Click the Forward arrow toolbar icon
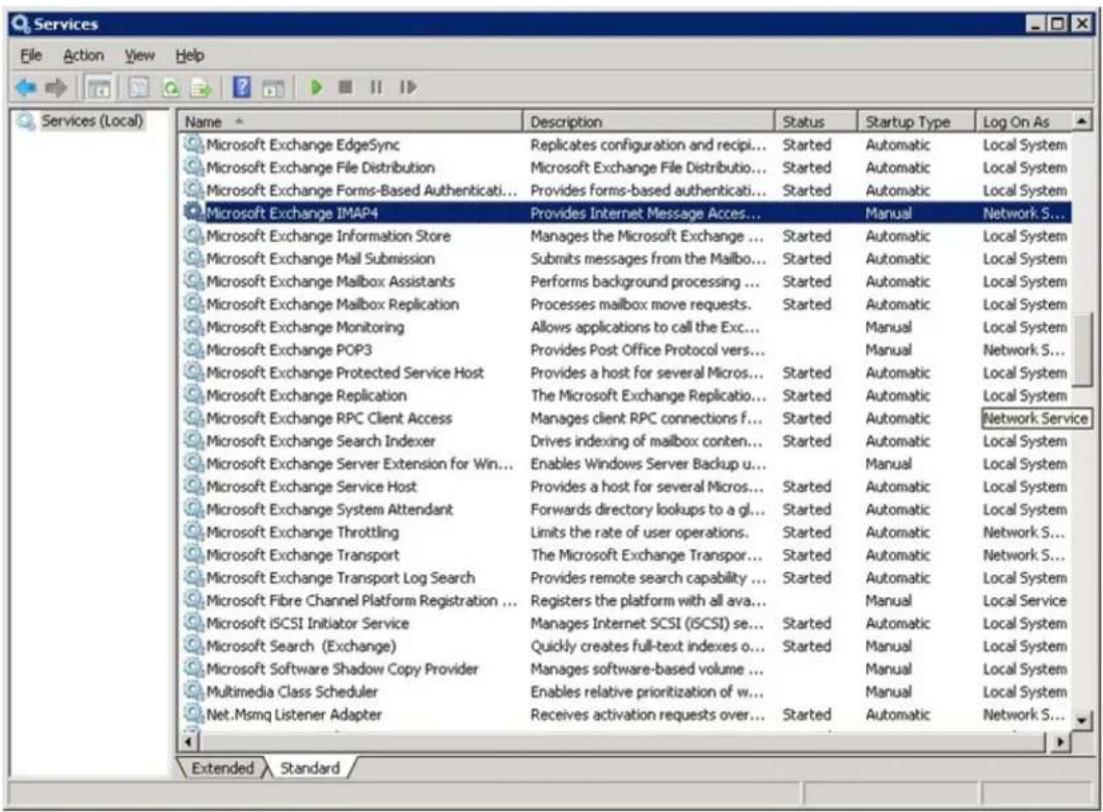The width and height of the screenshot is (1103, 812). [56, 88]
